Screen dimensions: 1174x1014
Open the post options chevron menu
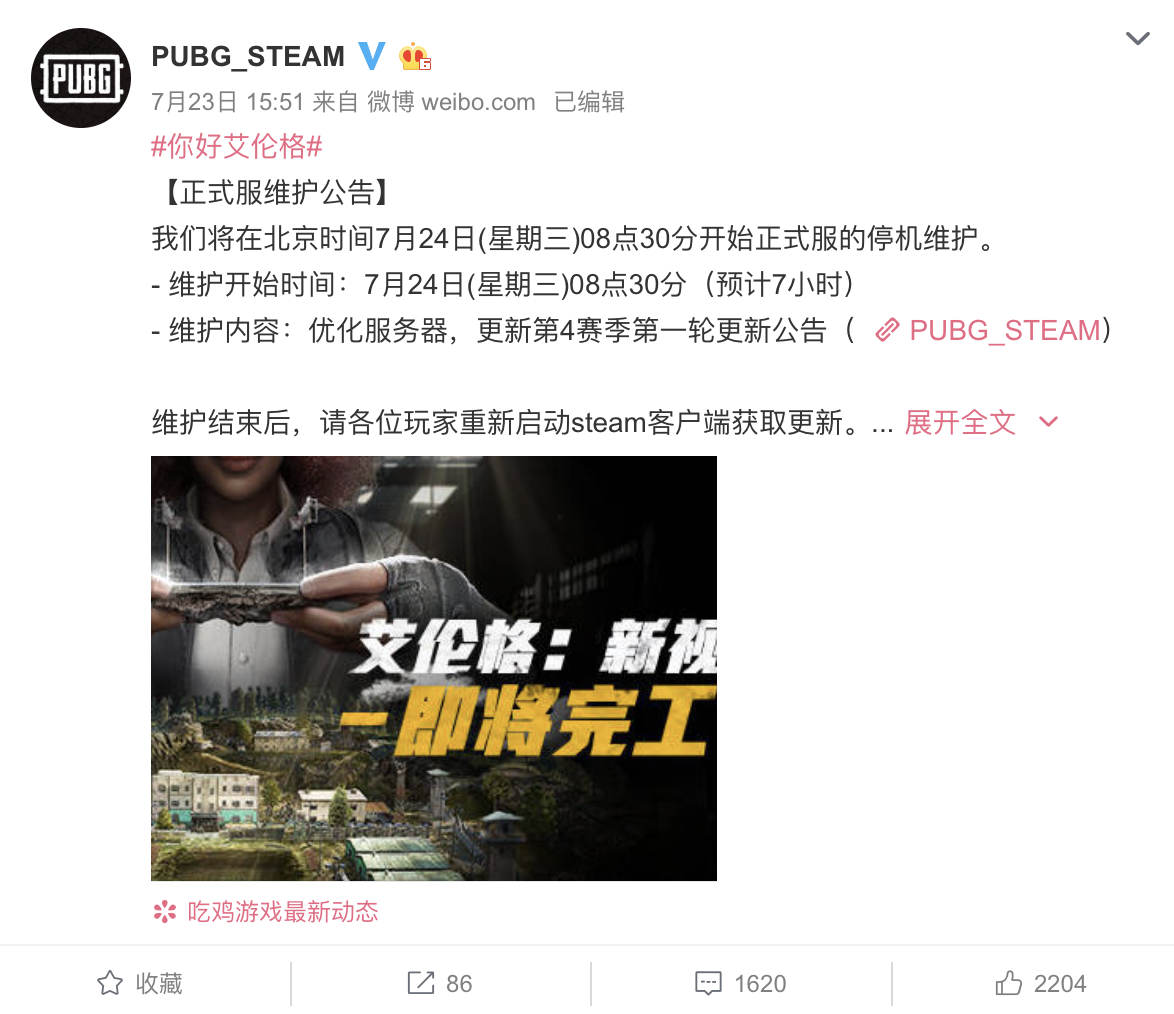(x=1137, y=38)
